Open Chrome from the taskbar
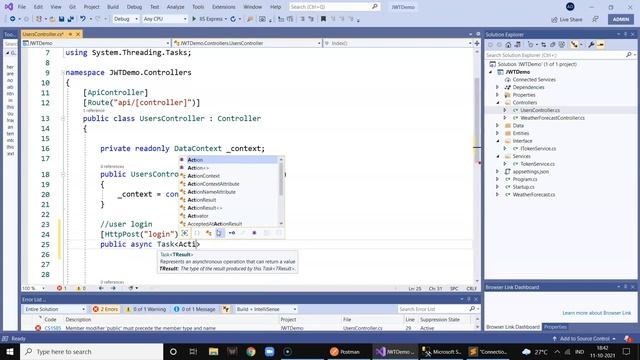 point(251,352)
